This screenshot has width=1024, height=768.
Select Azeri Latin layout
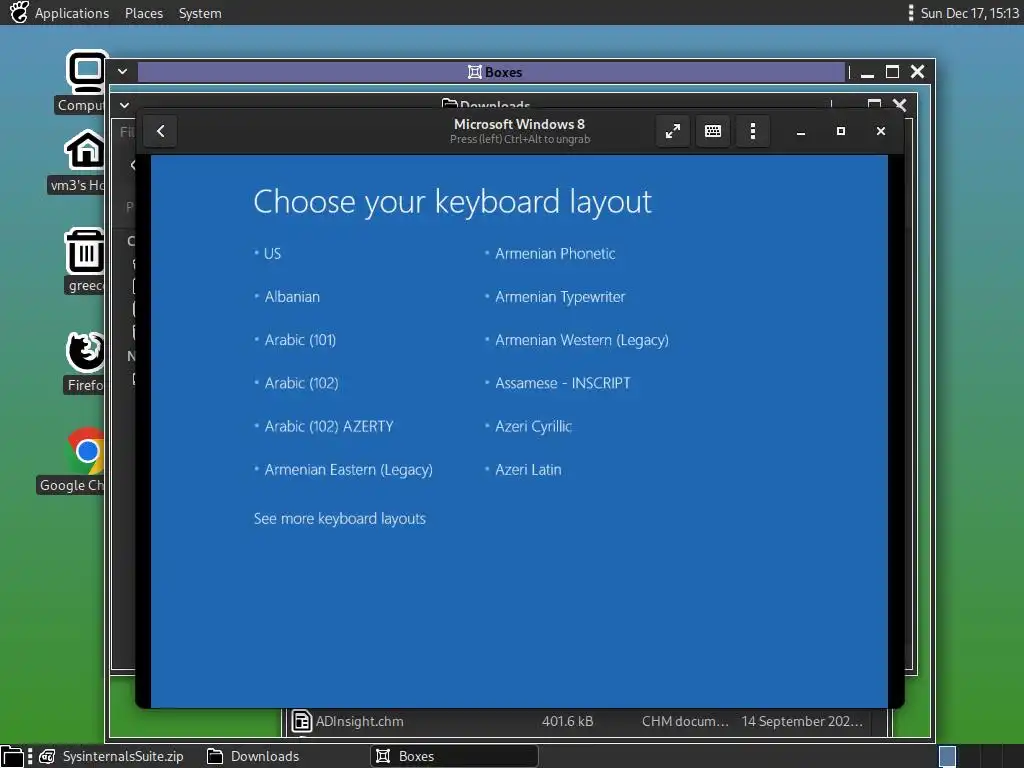[x=528, y=470]
